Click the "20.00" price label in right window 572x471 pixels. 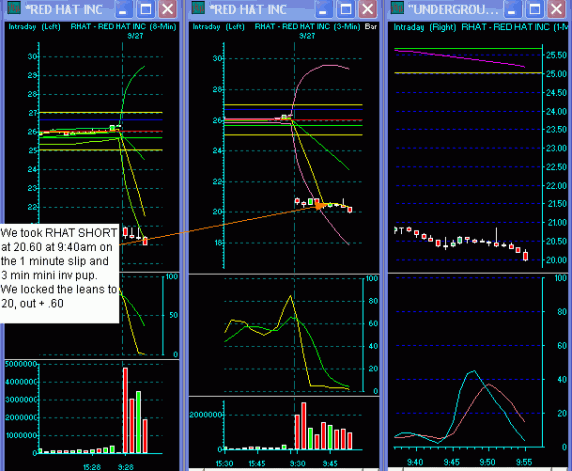pyautogui.click(x=556, y=260)
